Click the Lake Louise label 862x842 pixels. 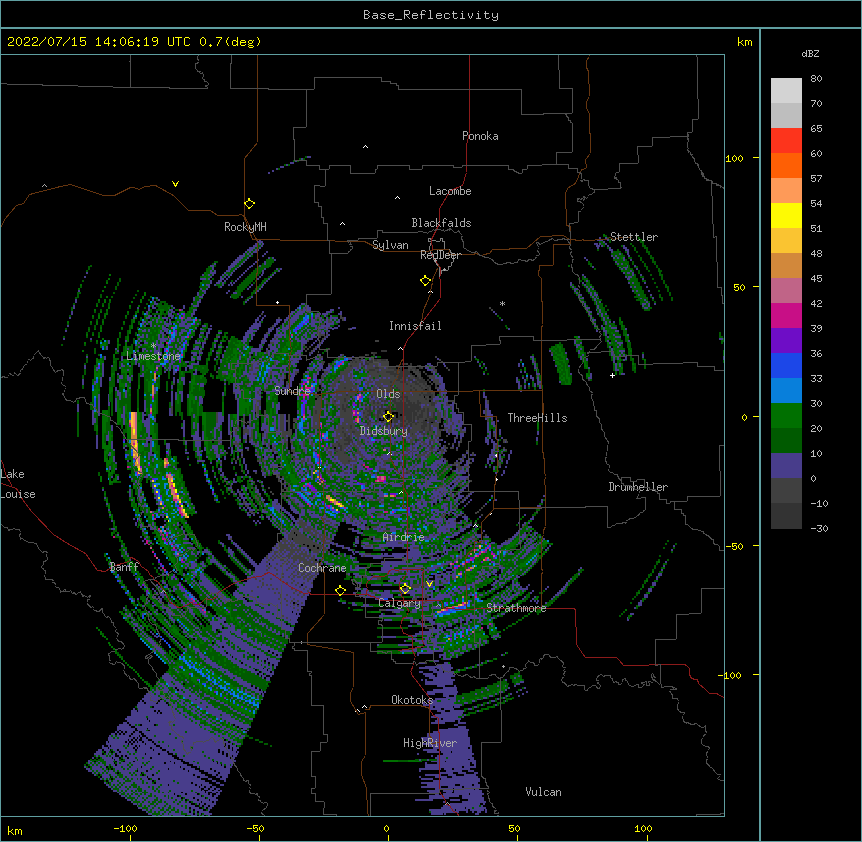18,484
